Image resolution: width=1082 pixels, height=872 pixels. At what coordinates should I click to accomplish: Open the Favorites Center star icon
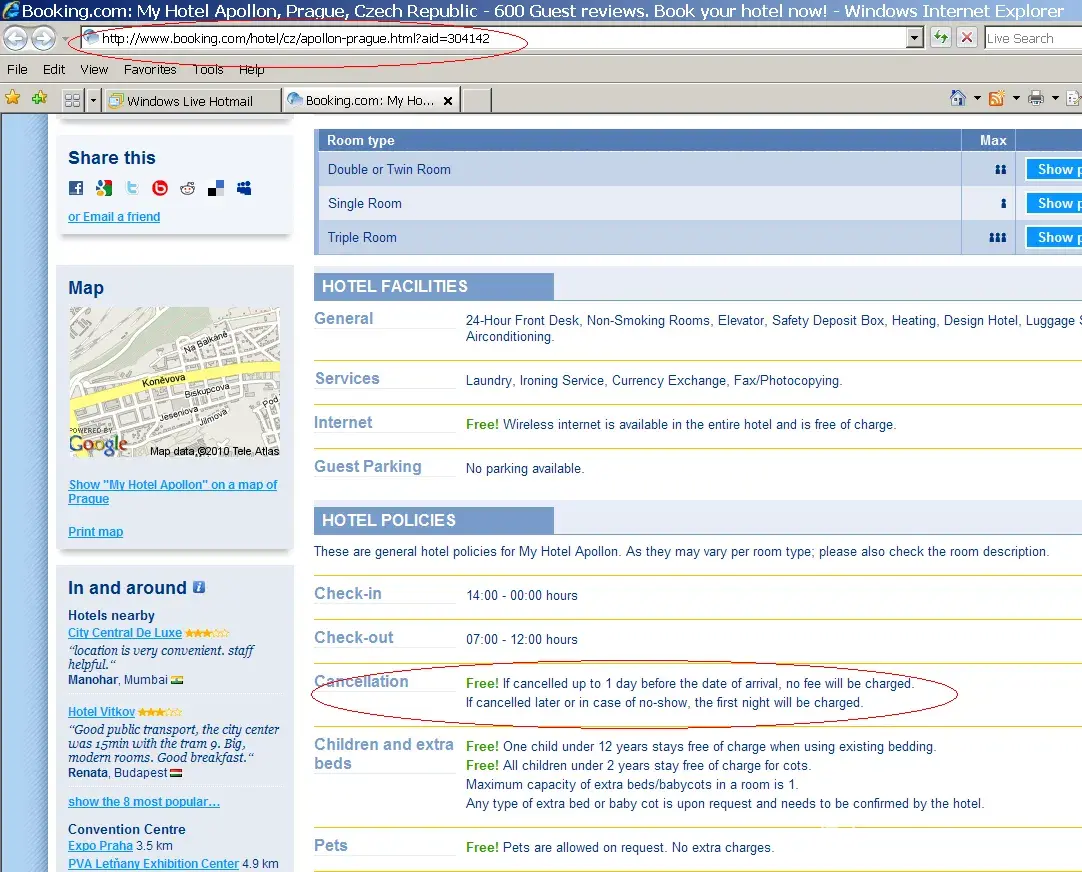(x=13, y=98)
